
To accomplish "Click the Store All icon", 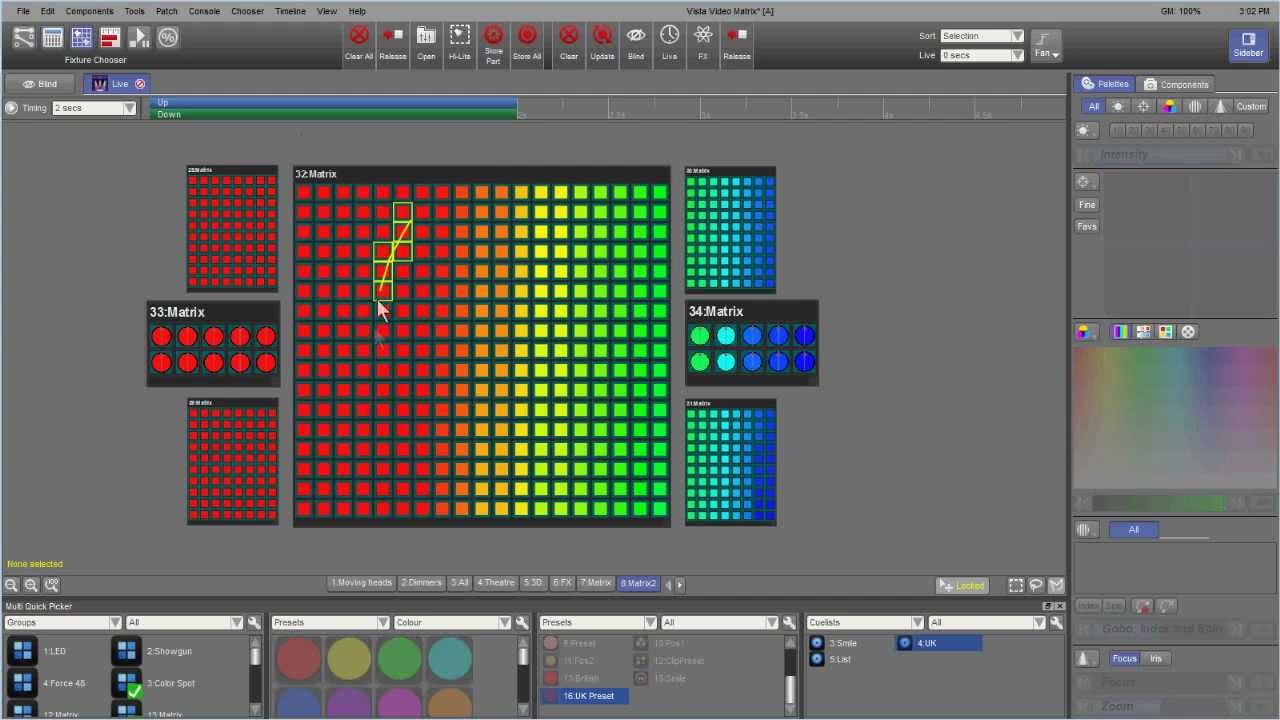I will coord(527,35).
